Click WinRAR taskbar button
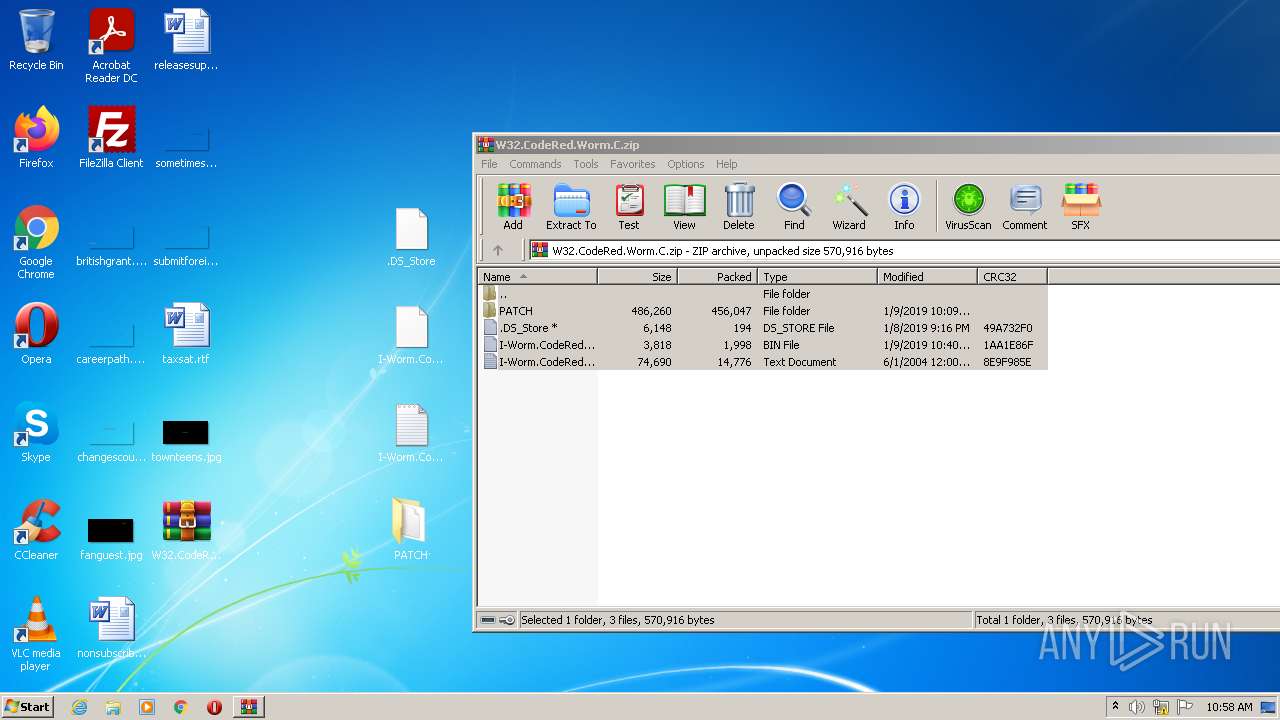The width and height of the screenshot is (1280, 720). point(248,707)
